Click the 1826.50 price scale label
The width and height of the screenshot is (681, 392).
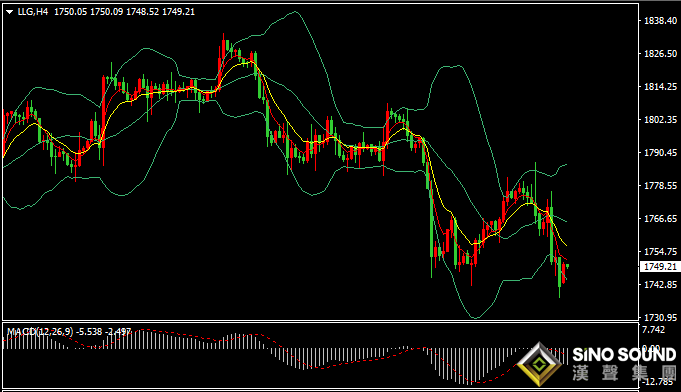(660, 53)
